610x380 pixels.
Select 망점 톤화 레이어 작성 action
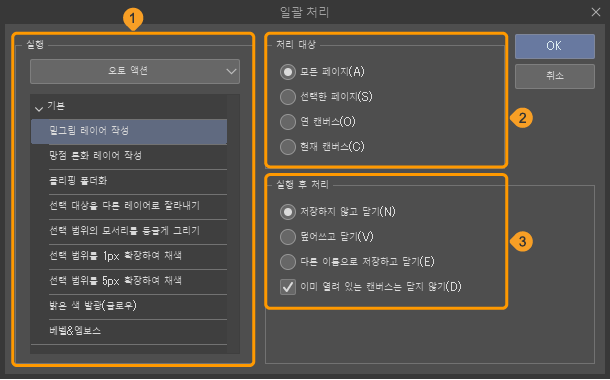click(129, 156)
